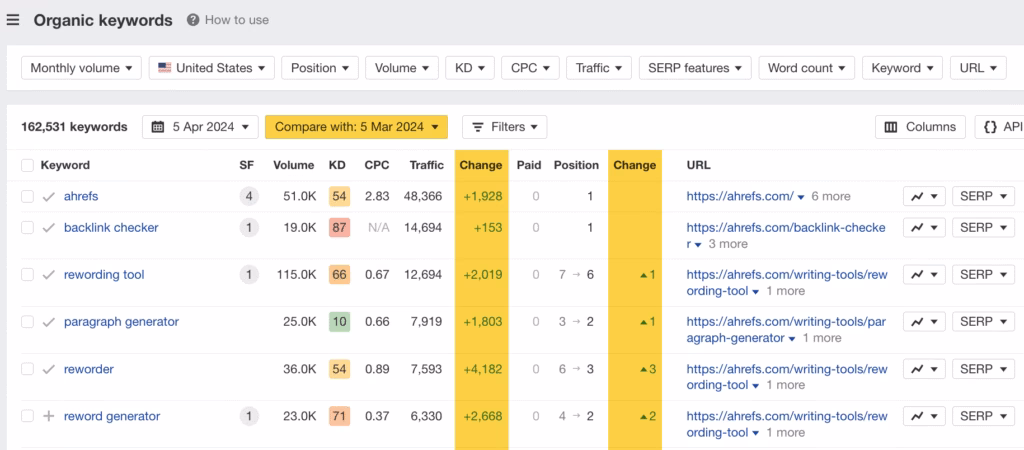Click the KD 87 badge for backlink checker

[x=338, y=228]
